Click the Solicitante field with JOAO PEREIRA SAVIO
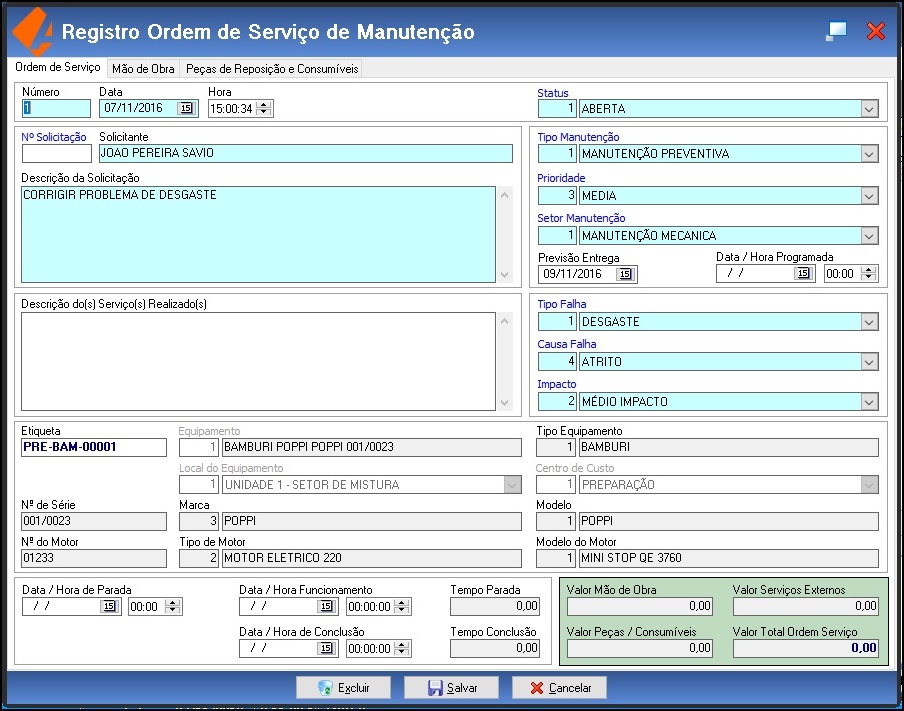This screenshot has width=904, height=711. click(306, 153)
